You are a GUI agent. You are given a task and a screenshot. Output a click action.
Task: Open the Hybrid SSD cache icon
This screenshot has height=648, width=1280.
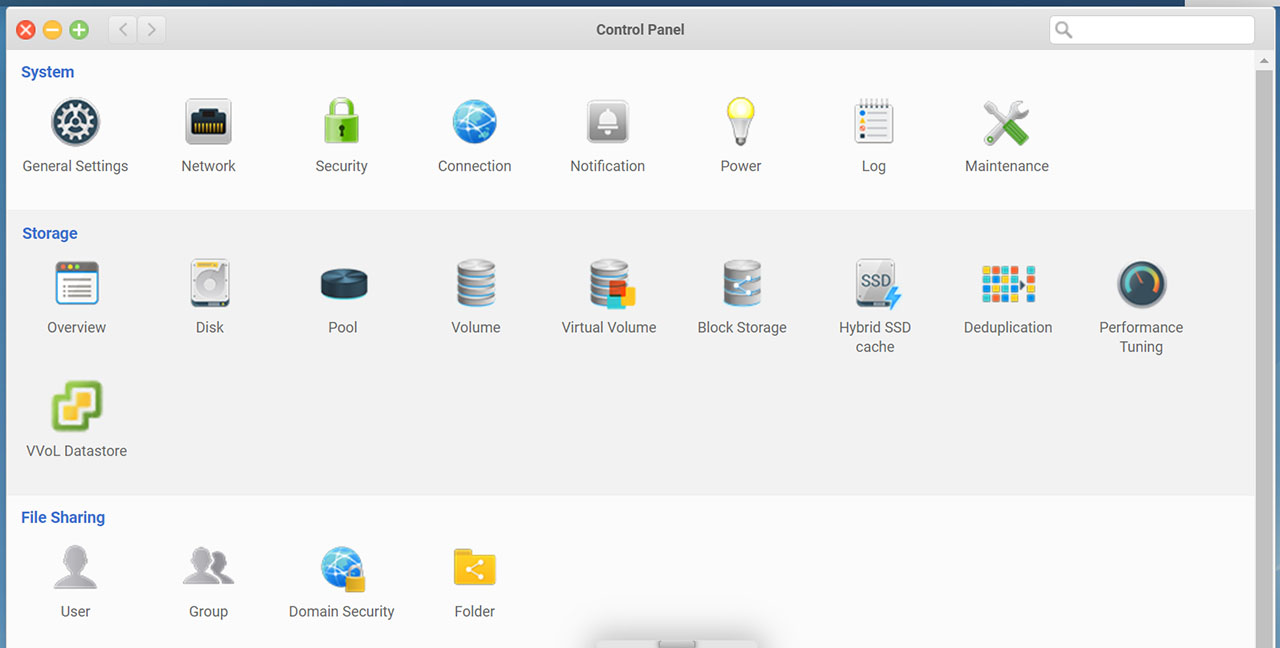[876, 284]
